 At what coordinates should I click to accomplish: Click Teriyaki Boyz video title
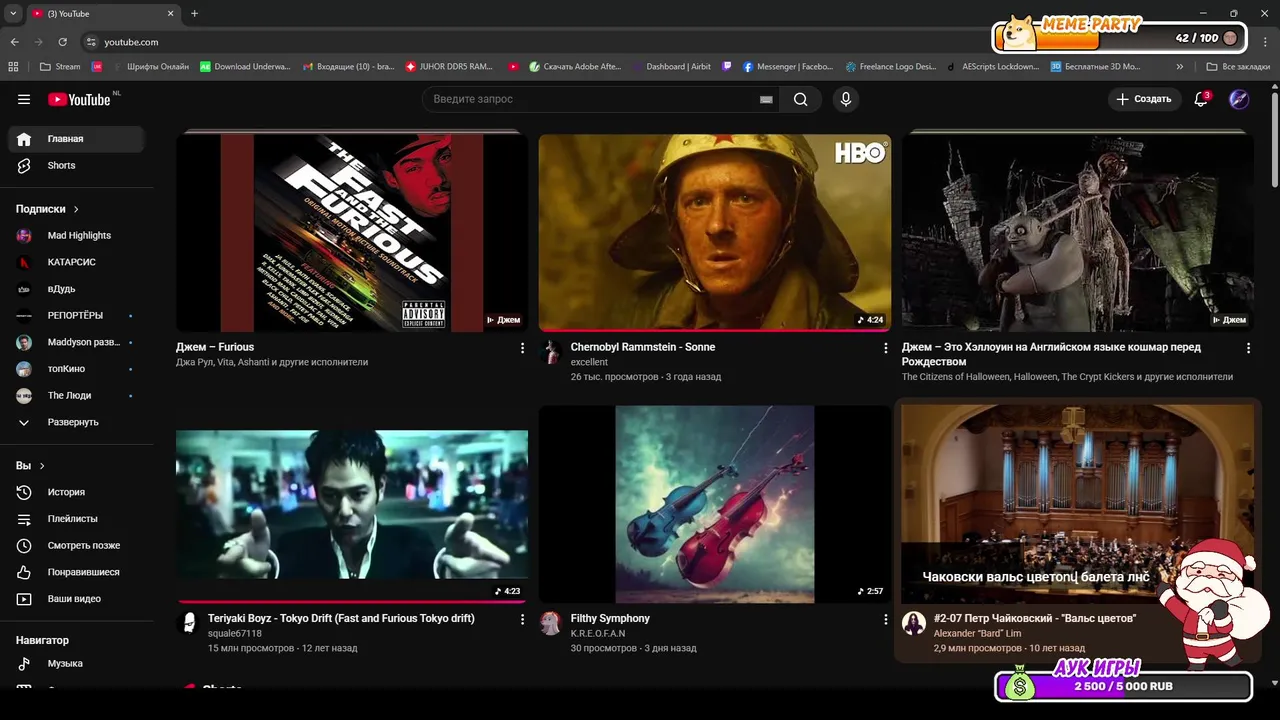(341, 618)
